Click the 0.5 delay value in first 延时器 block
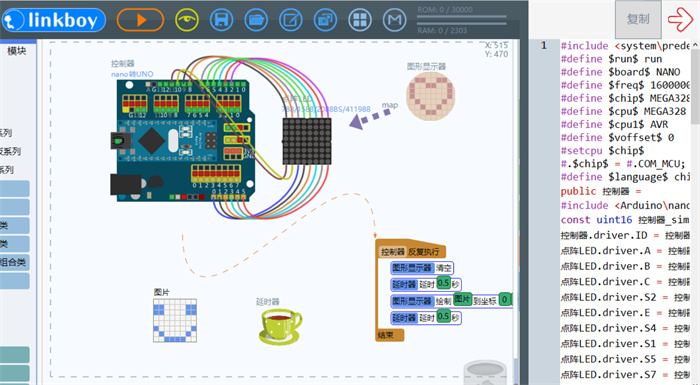Image resolution: width=700 pixels, height=385 pixels. (443, 284)
